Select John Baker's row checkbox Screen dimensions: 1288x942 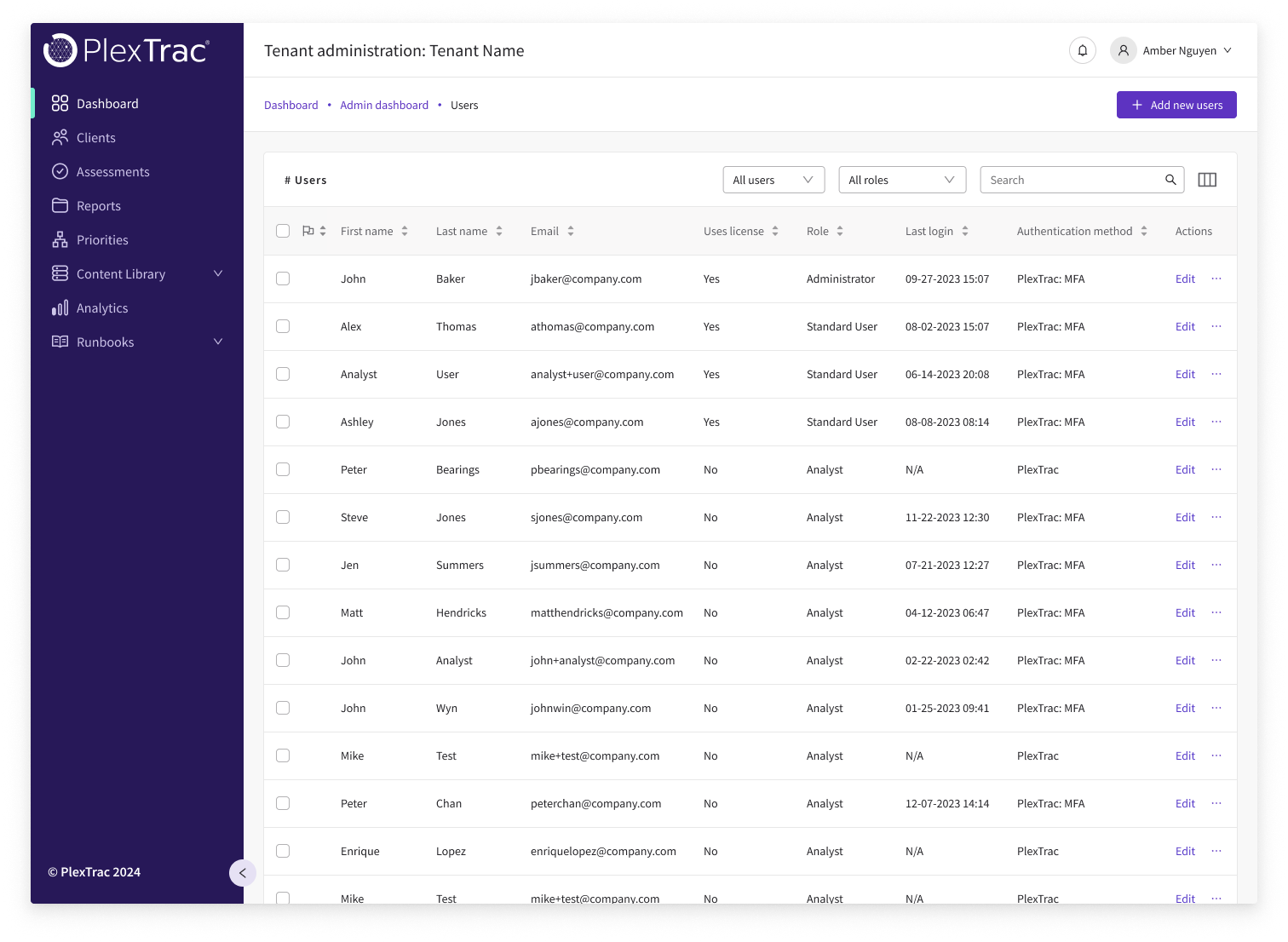pyautogui.click(x=283, y=279)
